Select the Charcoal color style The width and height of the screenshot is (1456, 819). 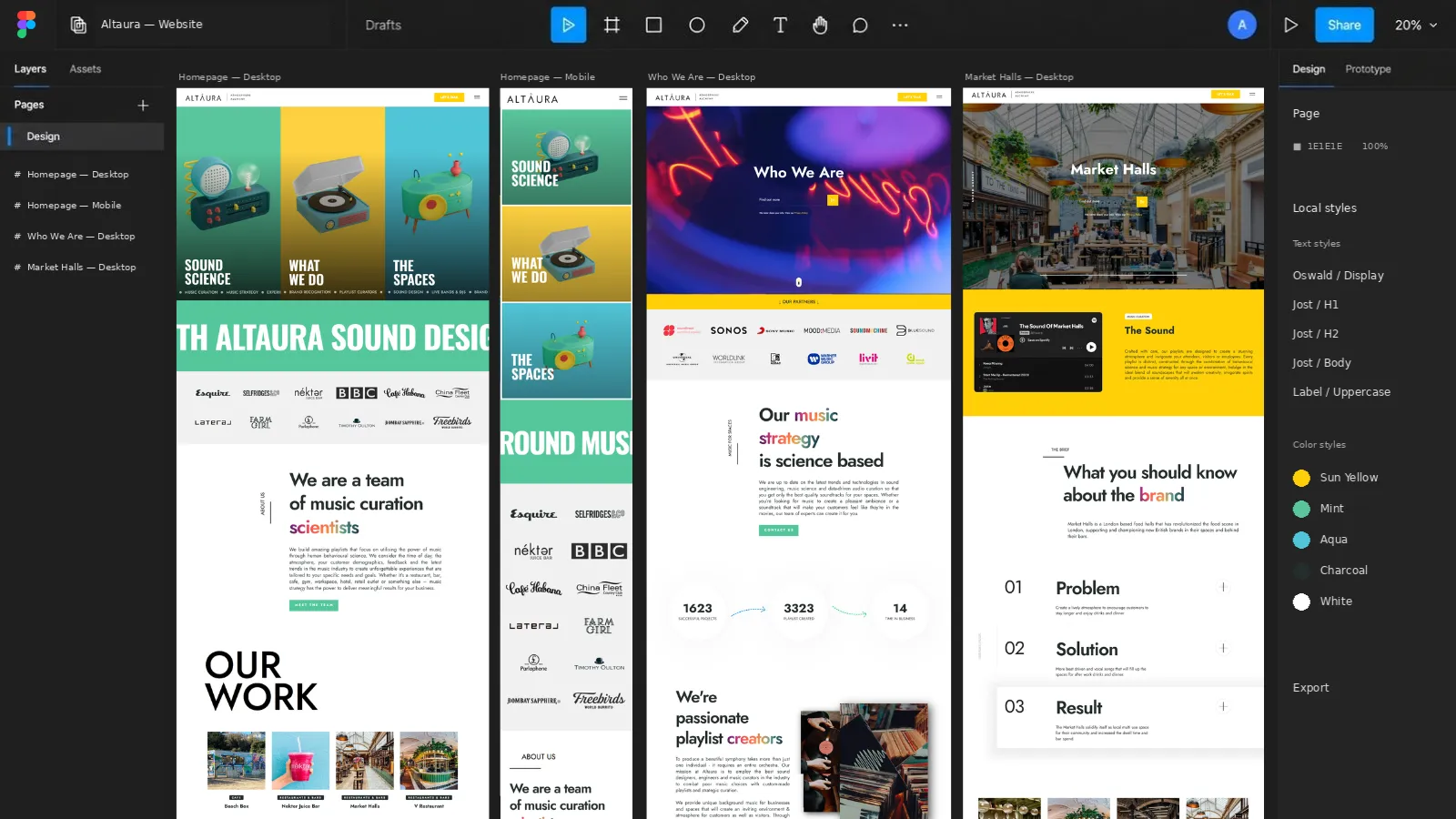(1330, 571)
